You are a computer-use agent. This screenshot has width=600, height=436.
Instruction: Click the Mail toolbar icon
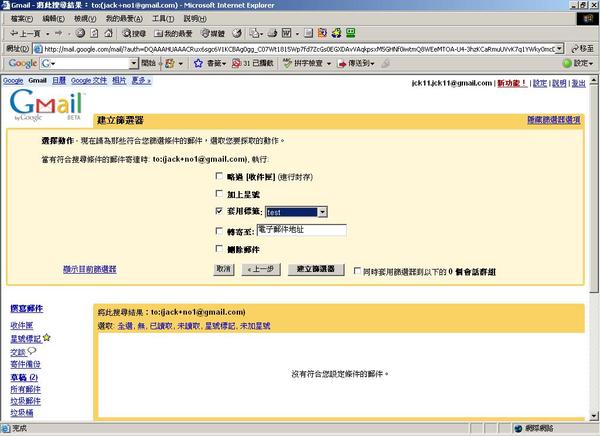[x=255, y=33]
